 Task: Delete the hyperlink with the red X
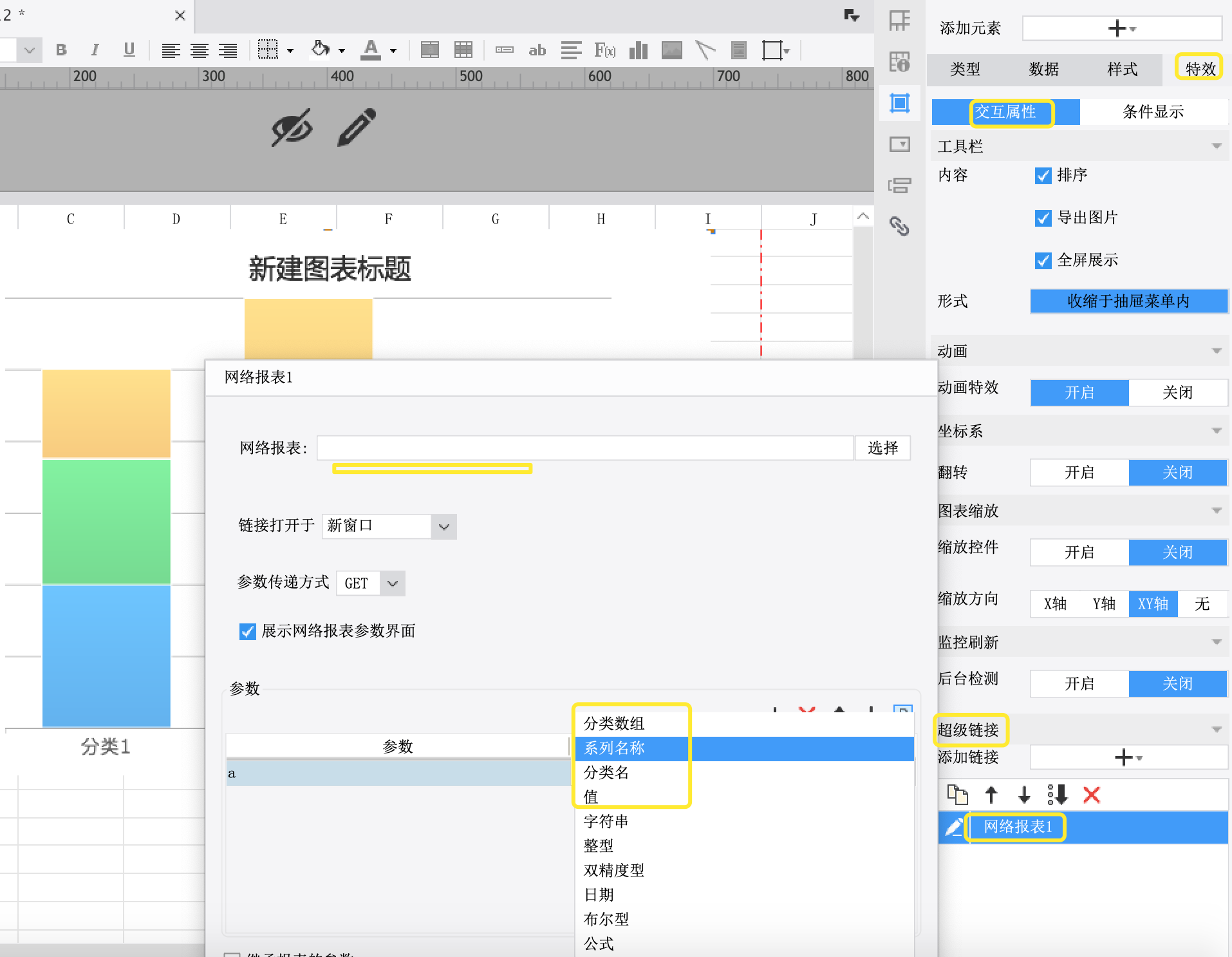[x=1092, y=795]
